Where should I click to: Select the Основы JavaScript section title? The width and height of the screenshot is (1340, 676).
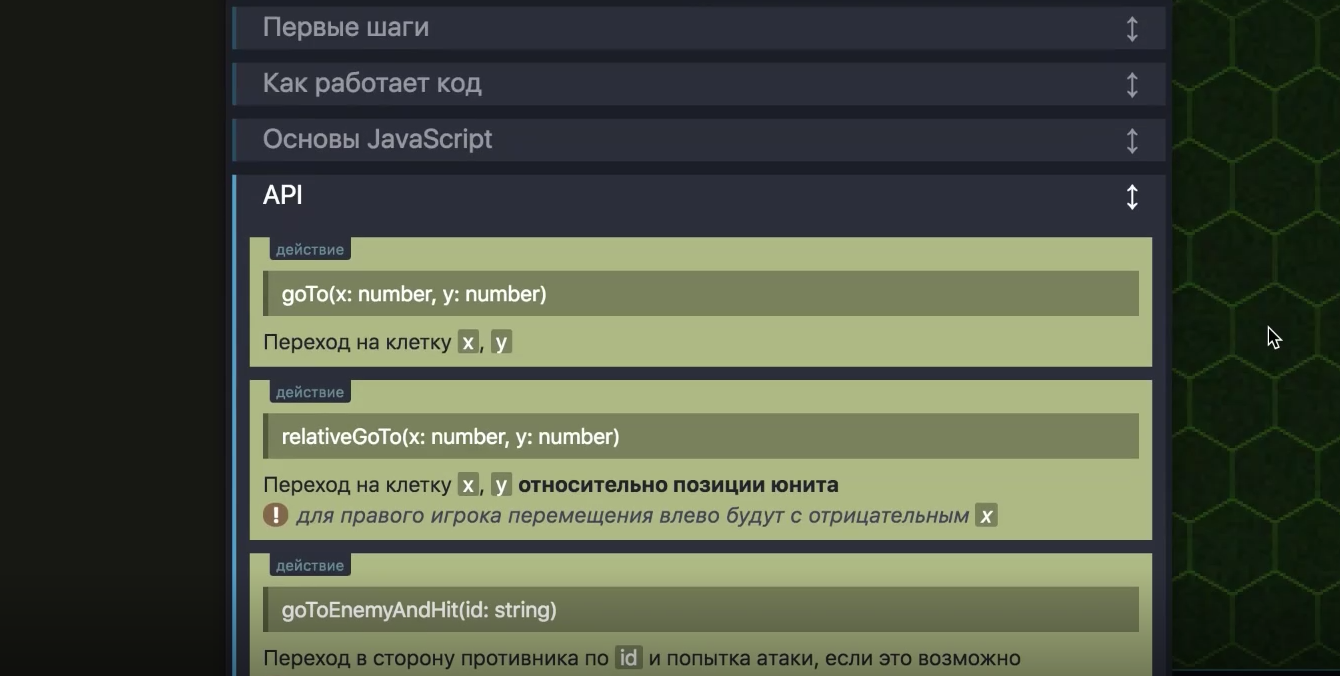[377, 139]
